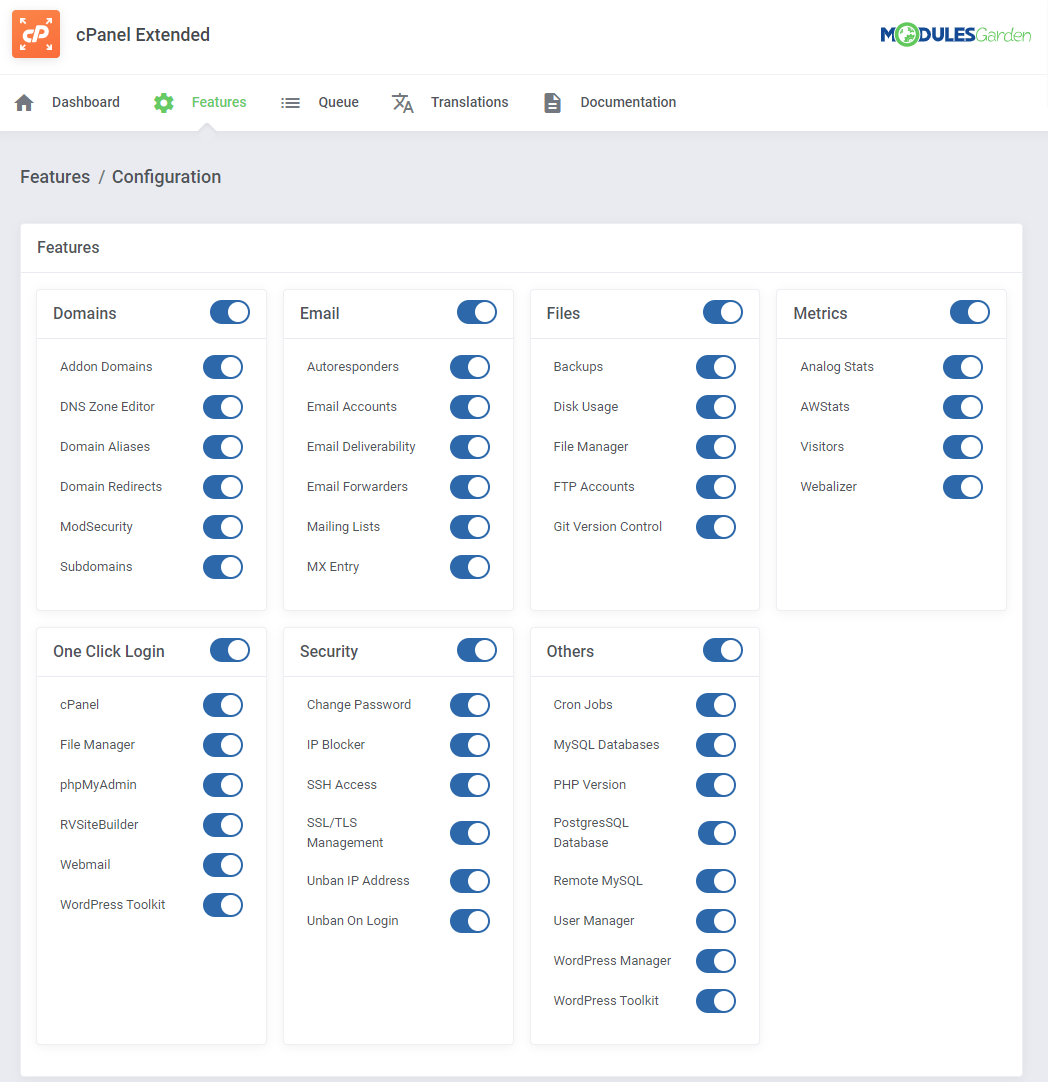This screenshot has height=1082, width=1048.
Task: Switch off Cron Jobs toggle
Action: (x=716, y=705)
